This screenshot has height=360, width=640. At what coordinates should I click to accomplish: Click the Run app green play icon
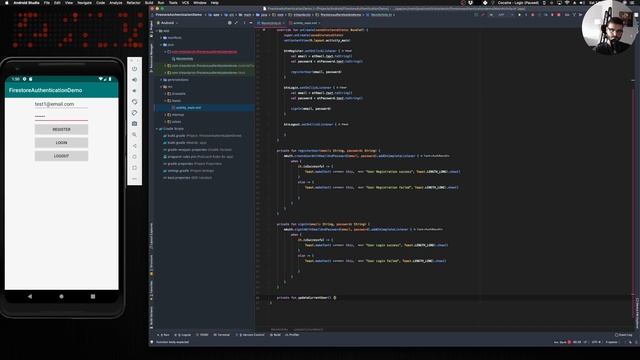[519, 15]
